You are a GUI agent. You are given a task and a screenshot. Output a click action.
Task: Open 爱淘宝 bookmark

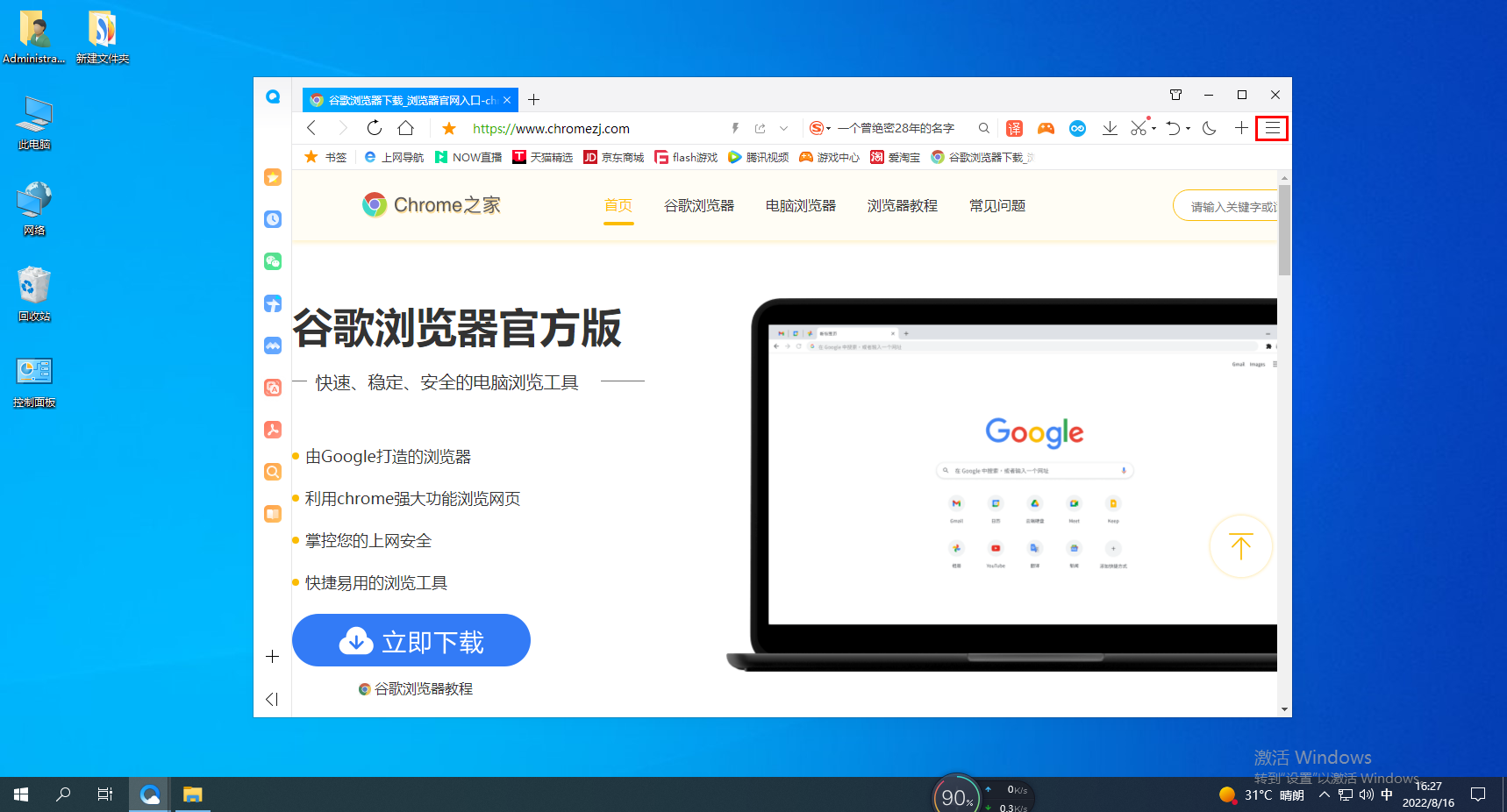tap(896, 158)
